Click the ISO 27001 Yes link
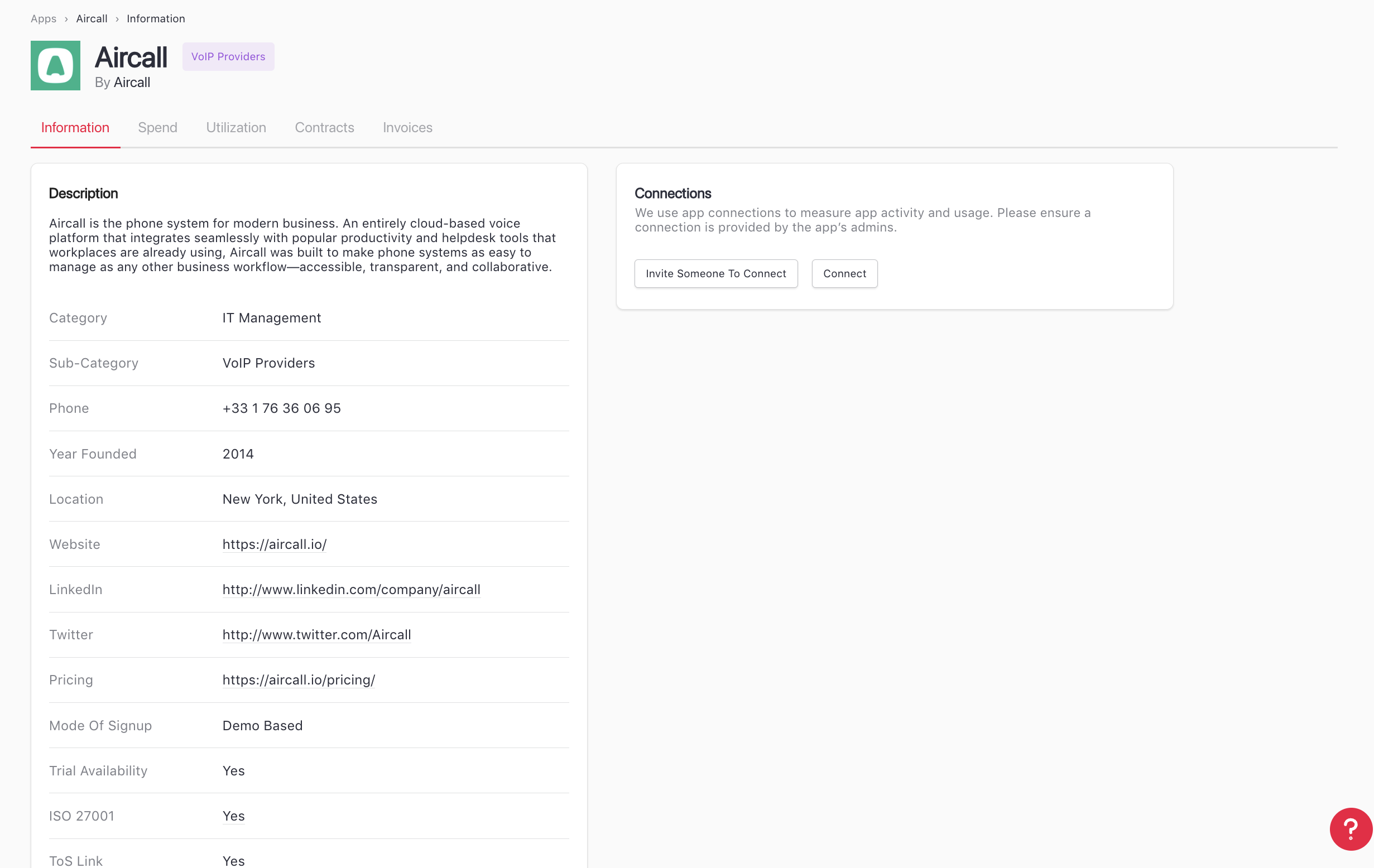Screen dimensions: 1374x868 (x=233, y=816)
